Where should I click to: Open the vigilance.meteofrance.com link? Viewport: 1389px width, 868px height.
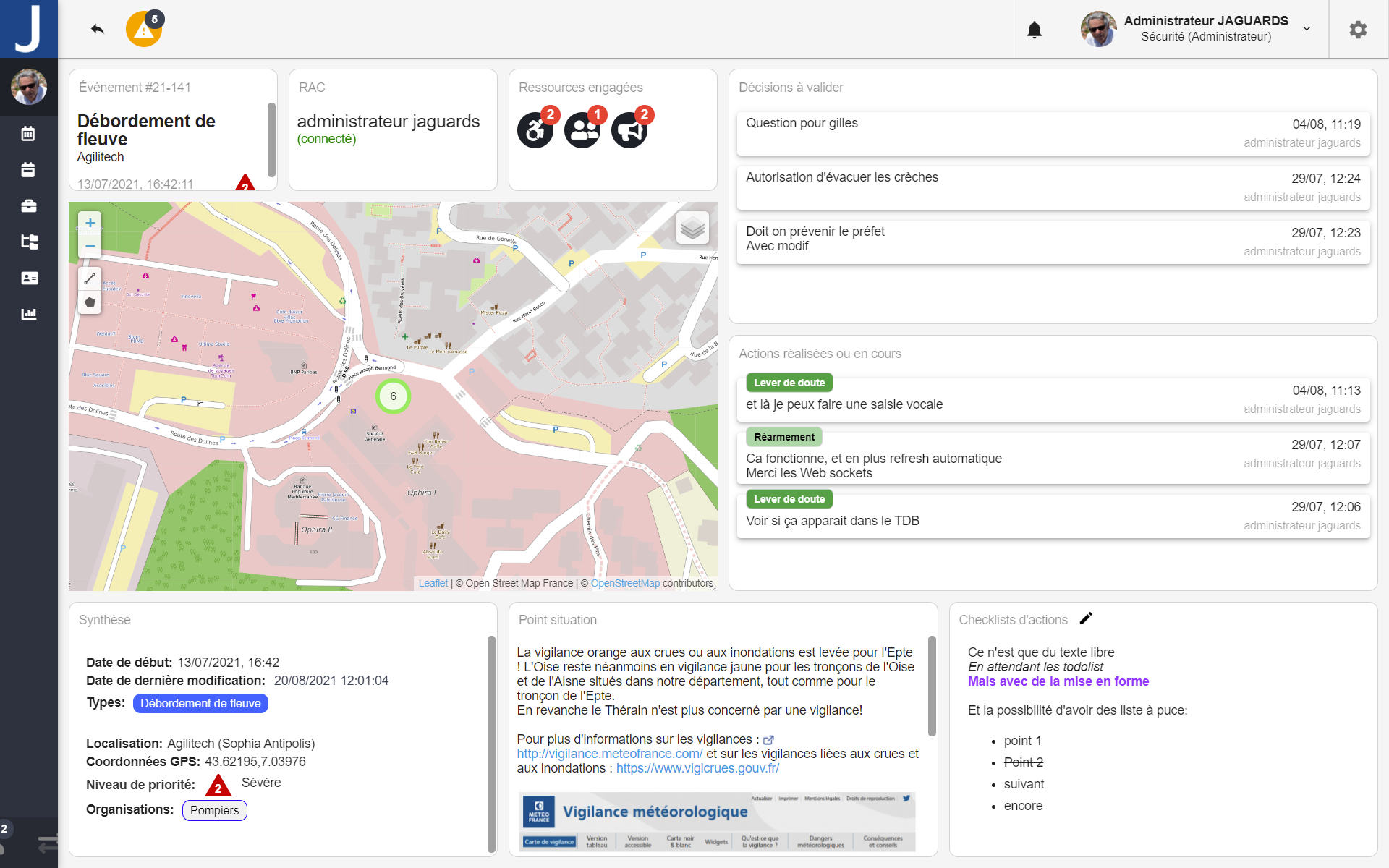pos(610,754)
